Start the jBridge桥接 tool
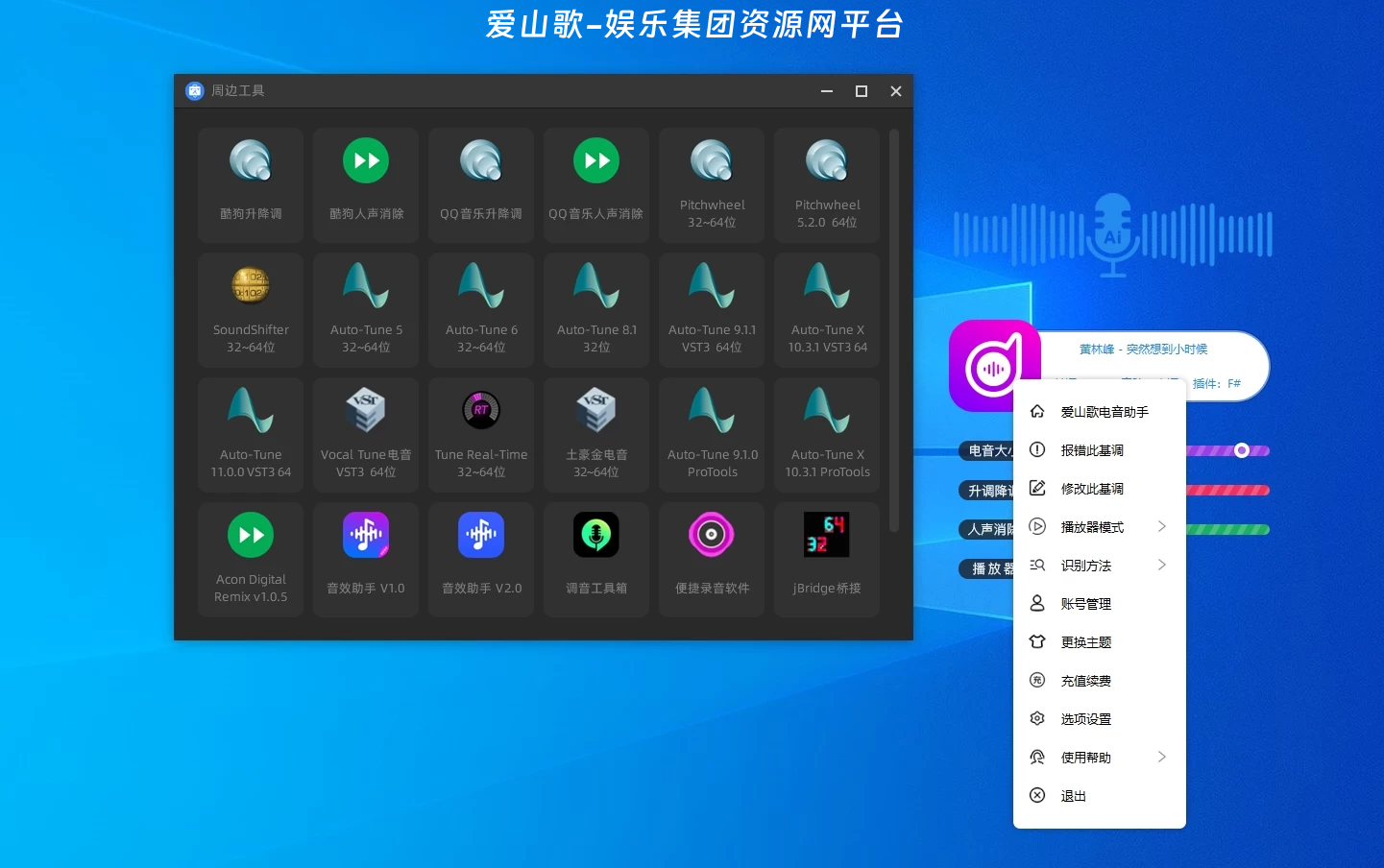Viewport: 1384px width, 868px height. click(x=827, y=559)
